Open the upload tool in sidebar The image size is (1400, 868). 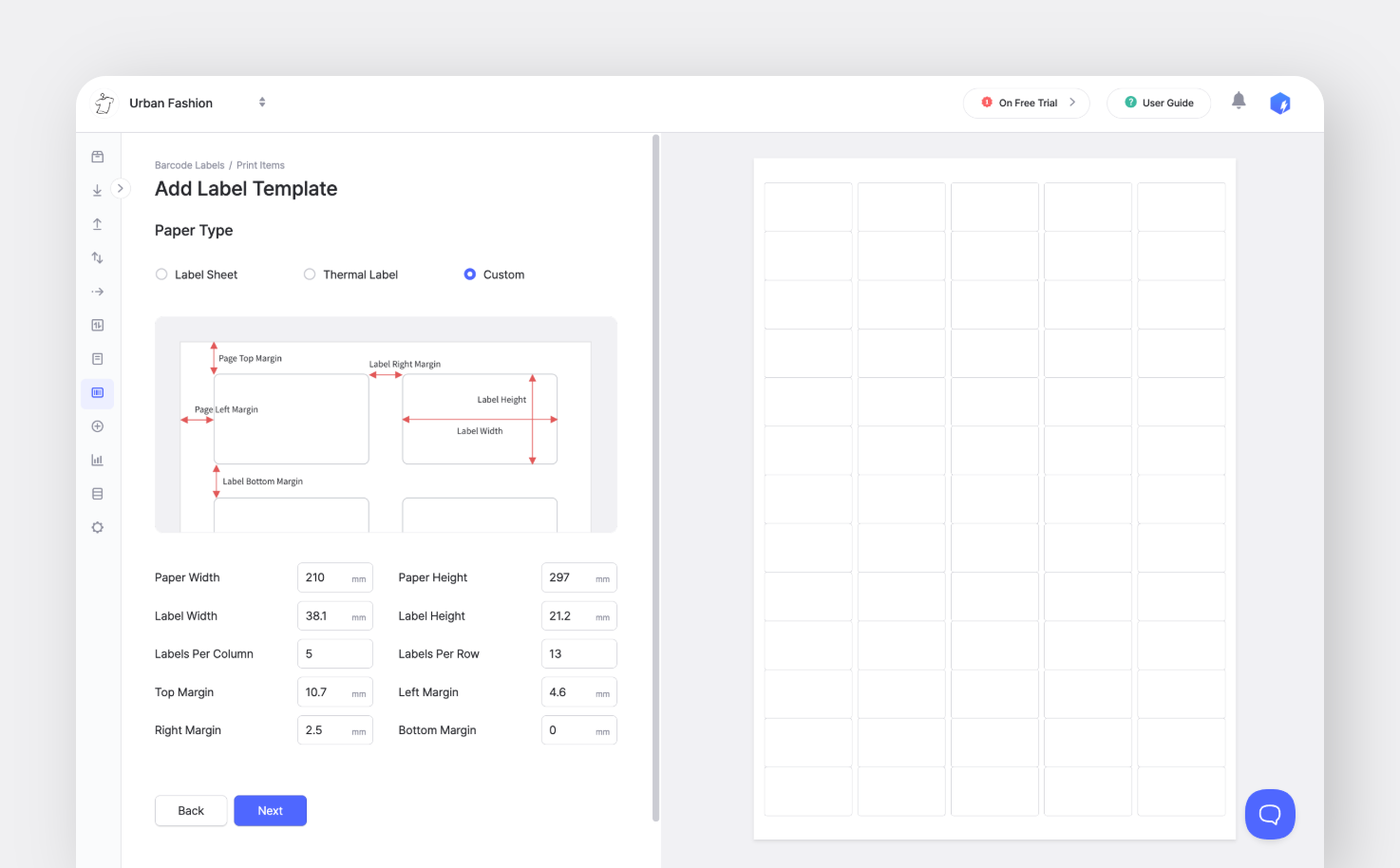coord(97,223)
